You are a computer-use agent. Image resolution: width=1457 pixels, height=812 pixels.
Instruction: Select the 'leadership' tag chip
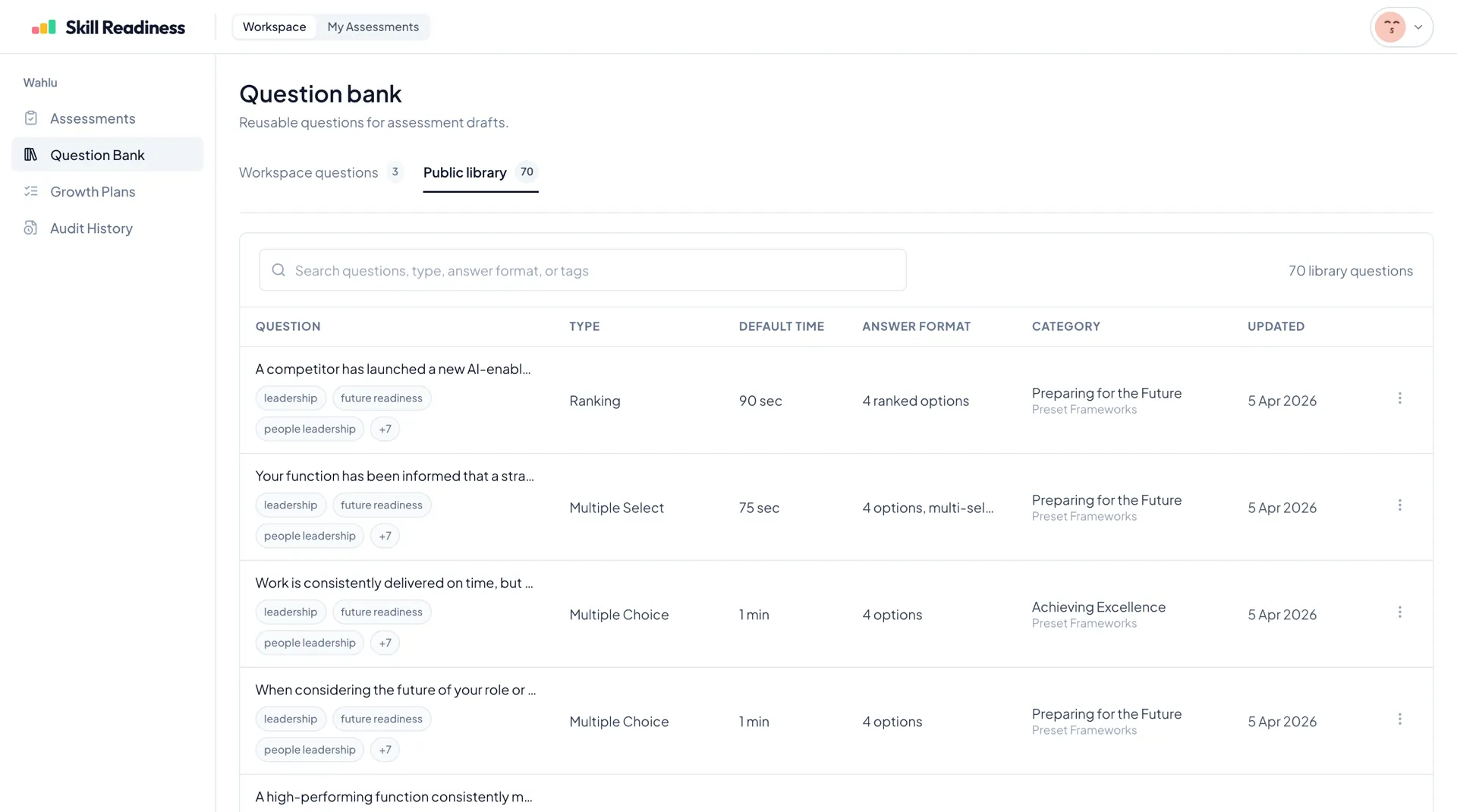tap(290, 398)
